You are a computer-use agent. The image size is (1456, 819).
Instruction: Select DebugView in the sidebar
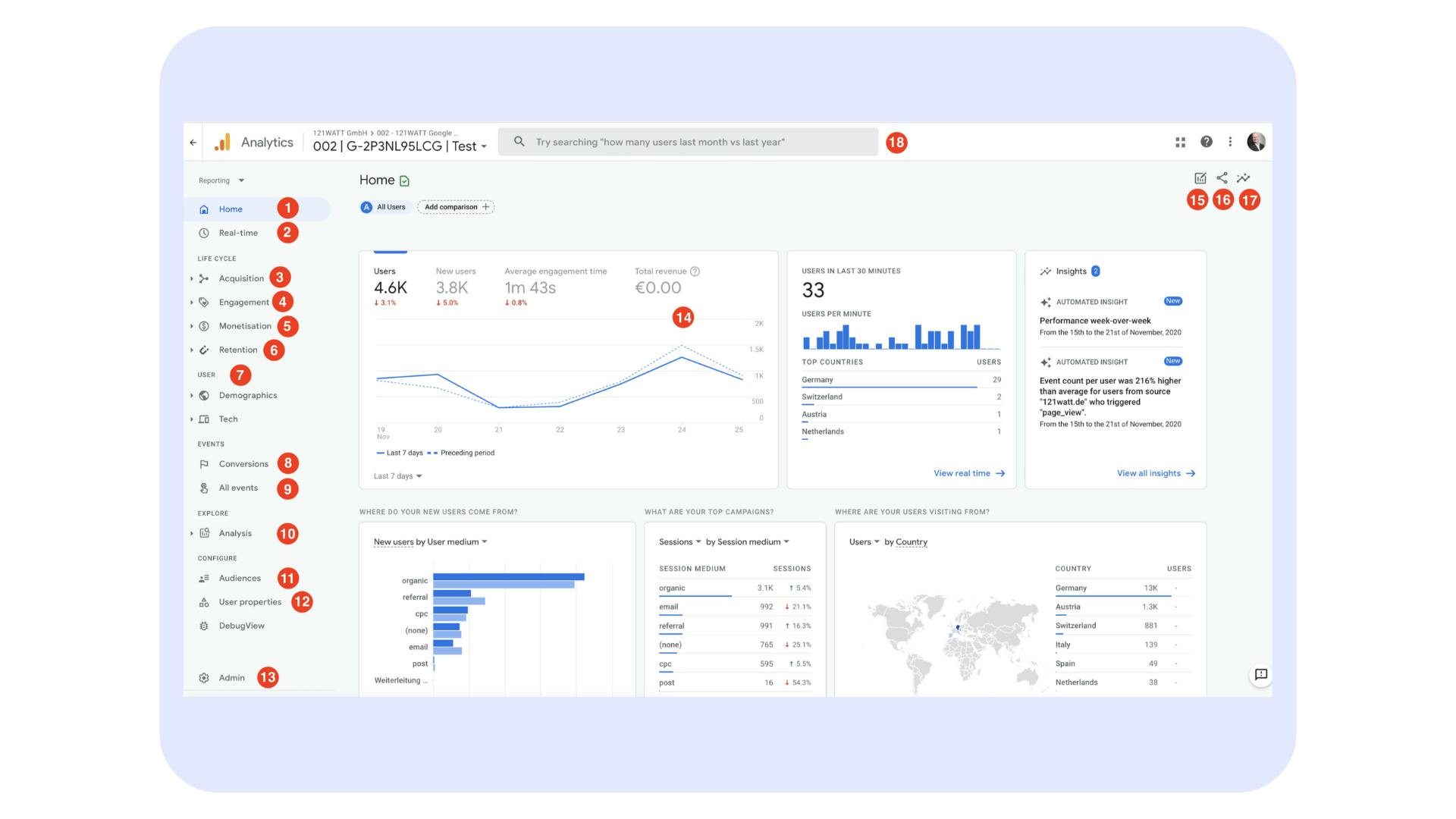pyautogui.click(x=241, y=626)
